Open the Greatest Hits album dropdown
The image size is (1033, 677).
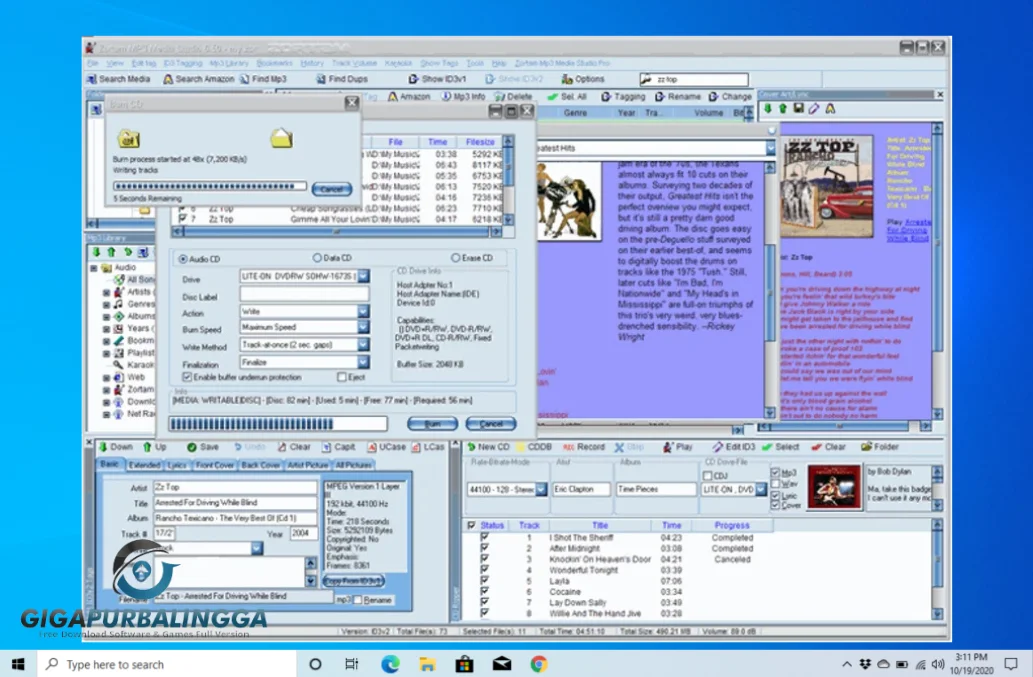[770, 148]
